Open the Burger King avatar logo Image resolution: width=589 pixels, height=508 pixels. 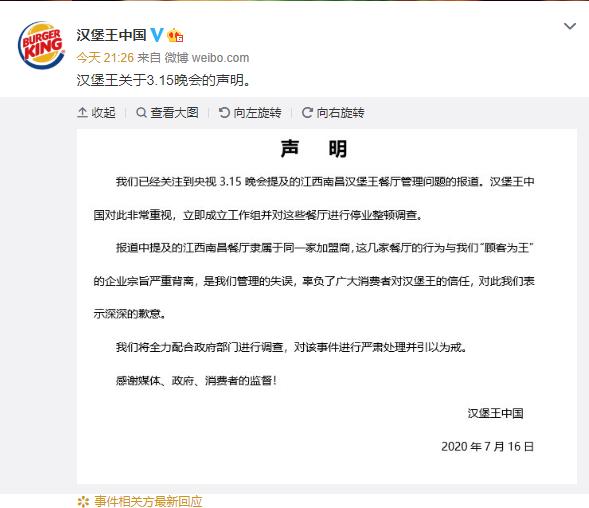coord(41,45)
